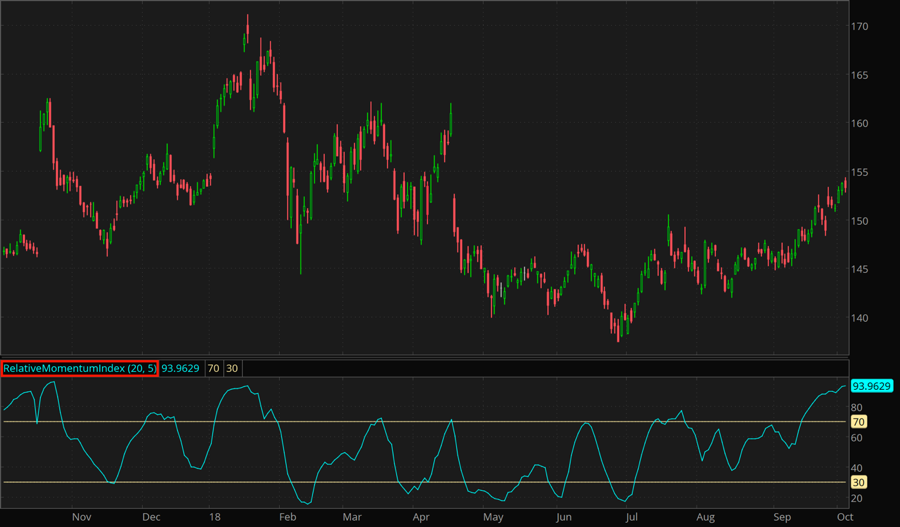This screenshot has height=527, width=900.
Task: Click the 80 level on the indicator axis
Action: 858,408
